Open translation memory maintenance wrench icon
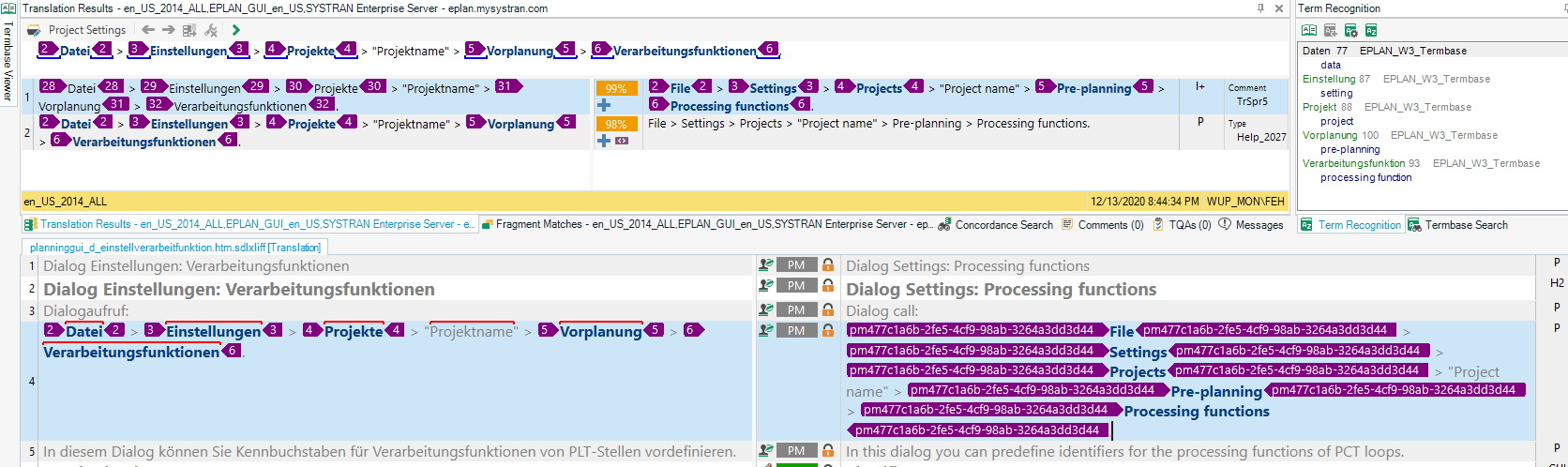This screenshot has height=467, width=1568. click(x=211, y=30)
